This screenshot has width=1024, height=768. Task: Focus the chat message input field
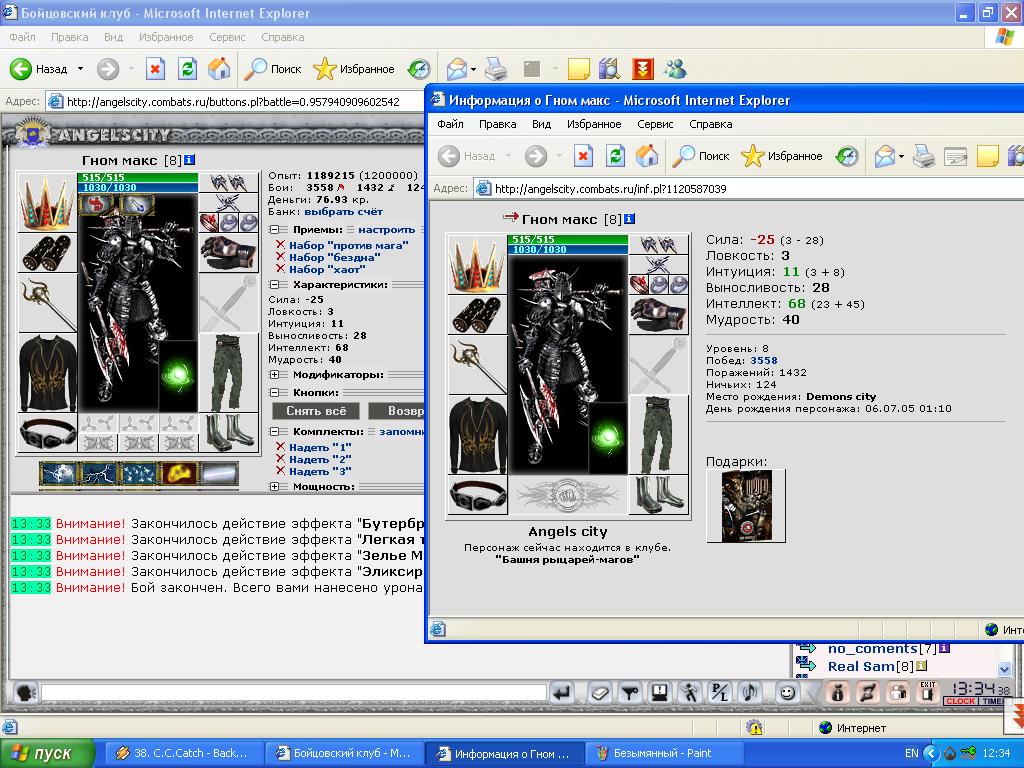293,692
